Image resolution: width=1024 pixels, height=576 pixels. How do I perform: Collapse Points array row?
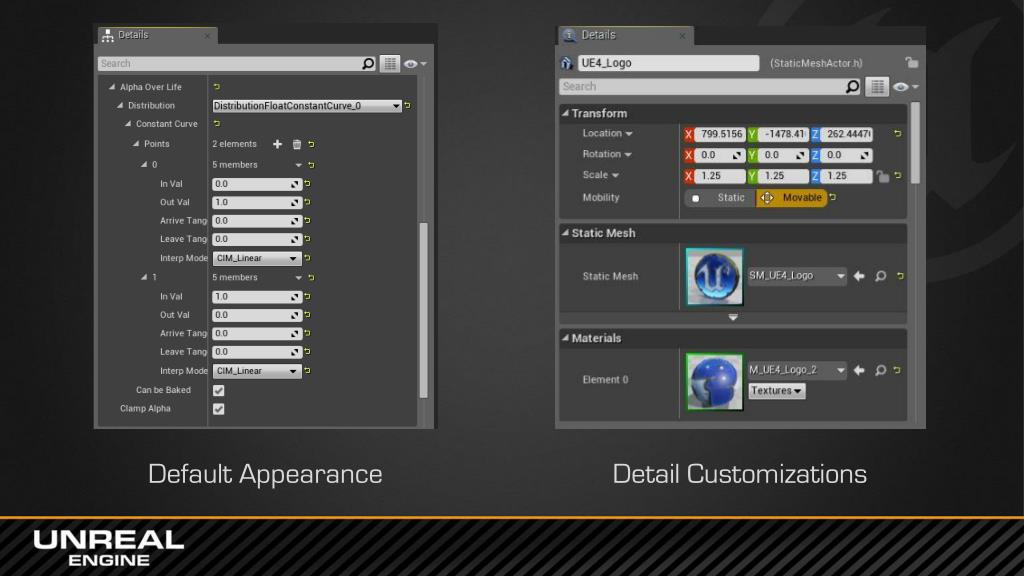[x=136, y=144]
